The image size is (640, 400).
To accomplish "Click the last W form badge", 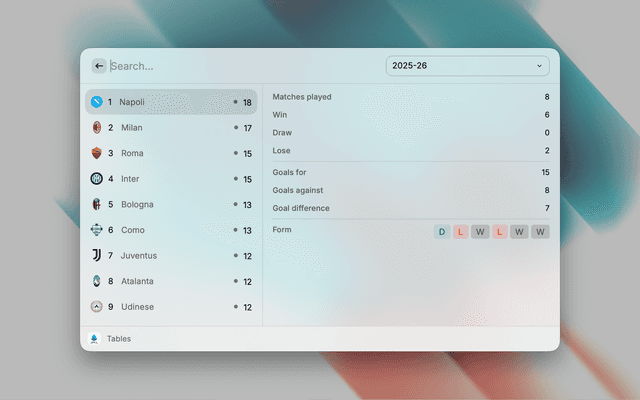I will pos(540,232).
